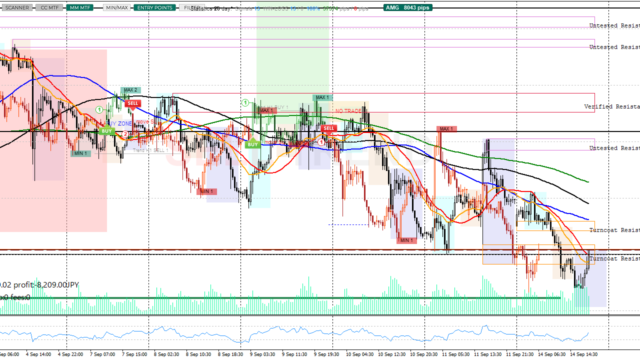640x360 pixels.
Task: Click the teal MAX 1 label near 9 Sep 19:30
Action: pyautogui.click(x=322, y=98)
